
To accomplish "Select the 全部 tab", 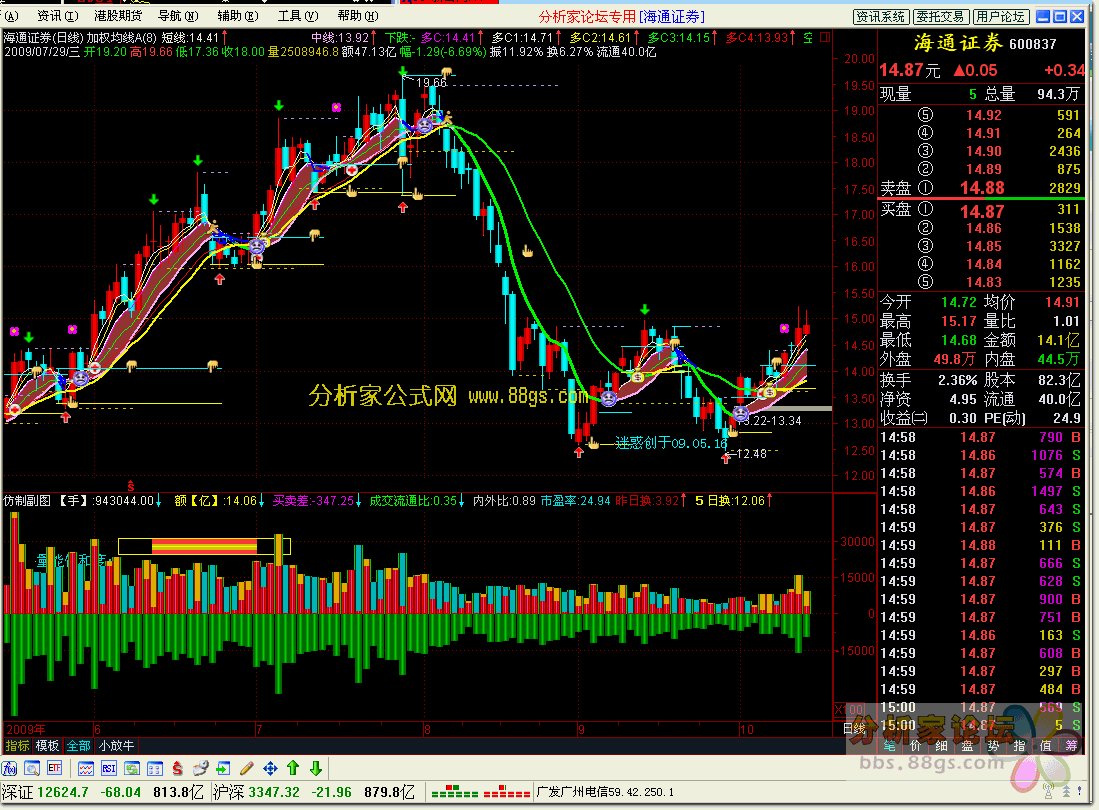I will pos(78,746).
